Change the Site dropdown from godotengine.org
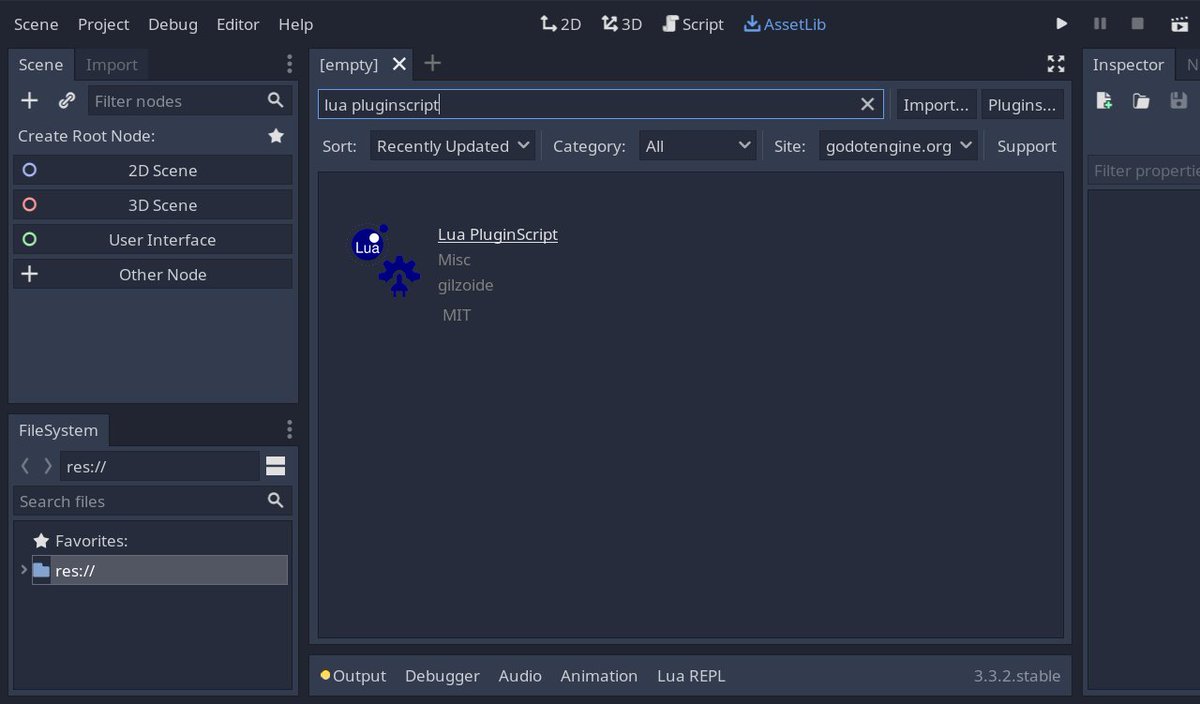 (x=897, y=145)
